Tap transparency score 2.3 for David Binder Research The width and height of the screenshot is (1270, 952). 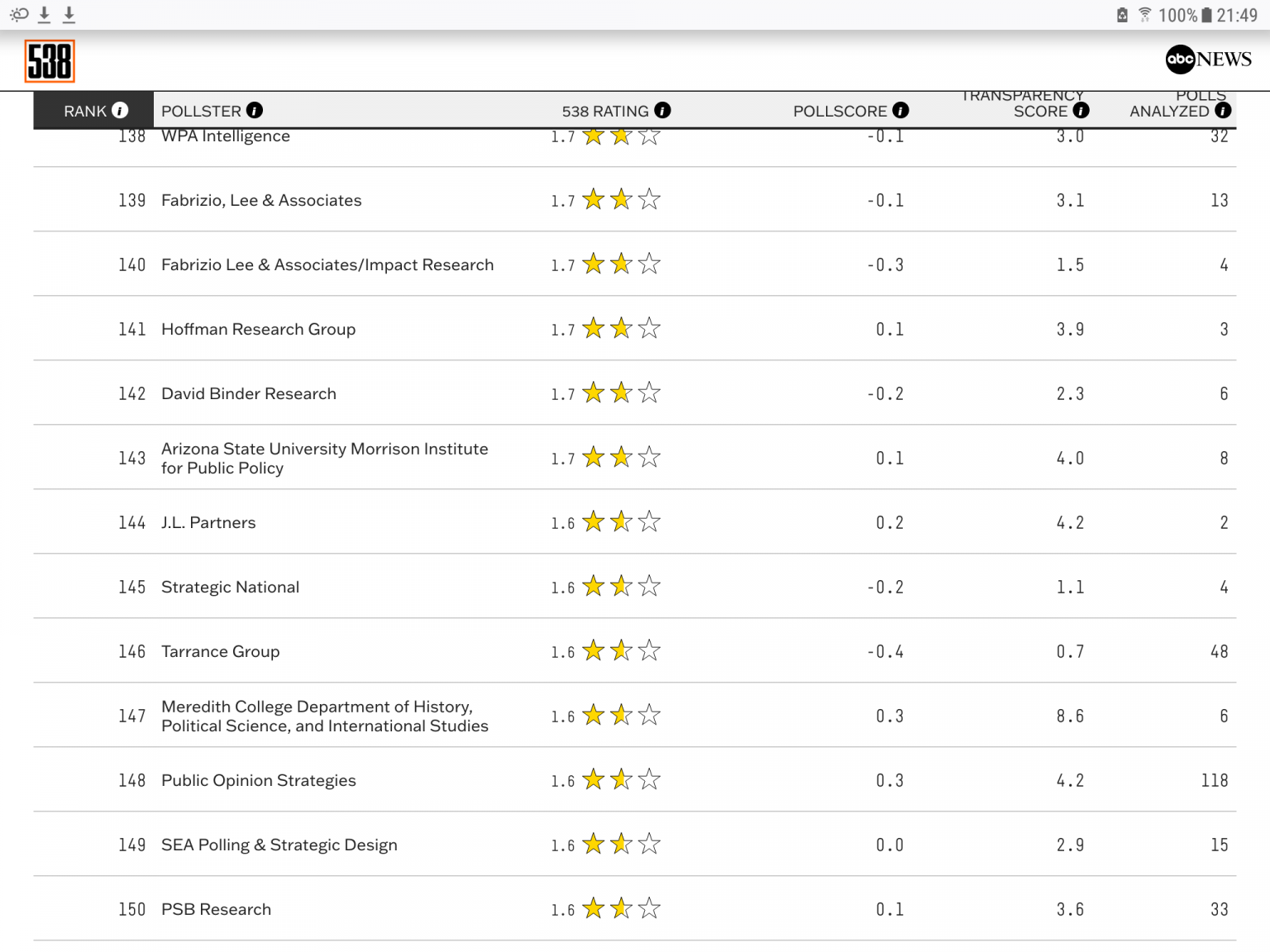(x=1070, y=393)
